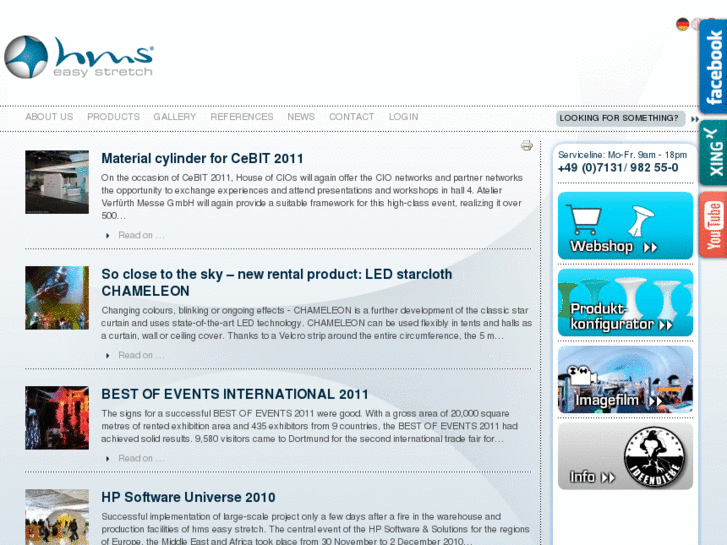The image size is (727, 545).
Task: Open the Info Ideendiebe banner
Action: pyautogui.click(x=625, y=456)
